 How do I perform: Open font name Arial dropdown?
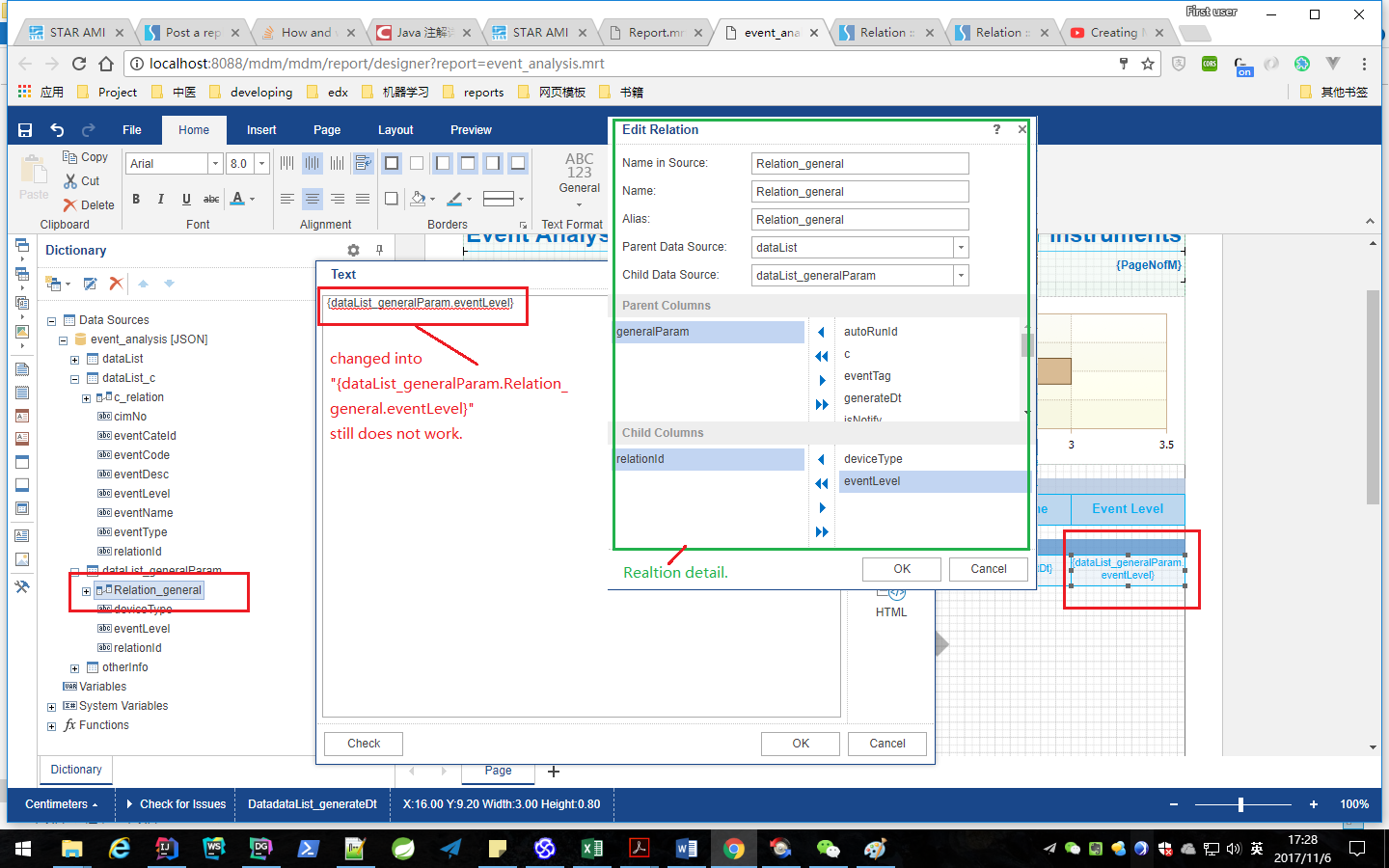click(x=215, y=164)
